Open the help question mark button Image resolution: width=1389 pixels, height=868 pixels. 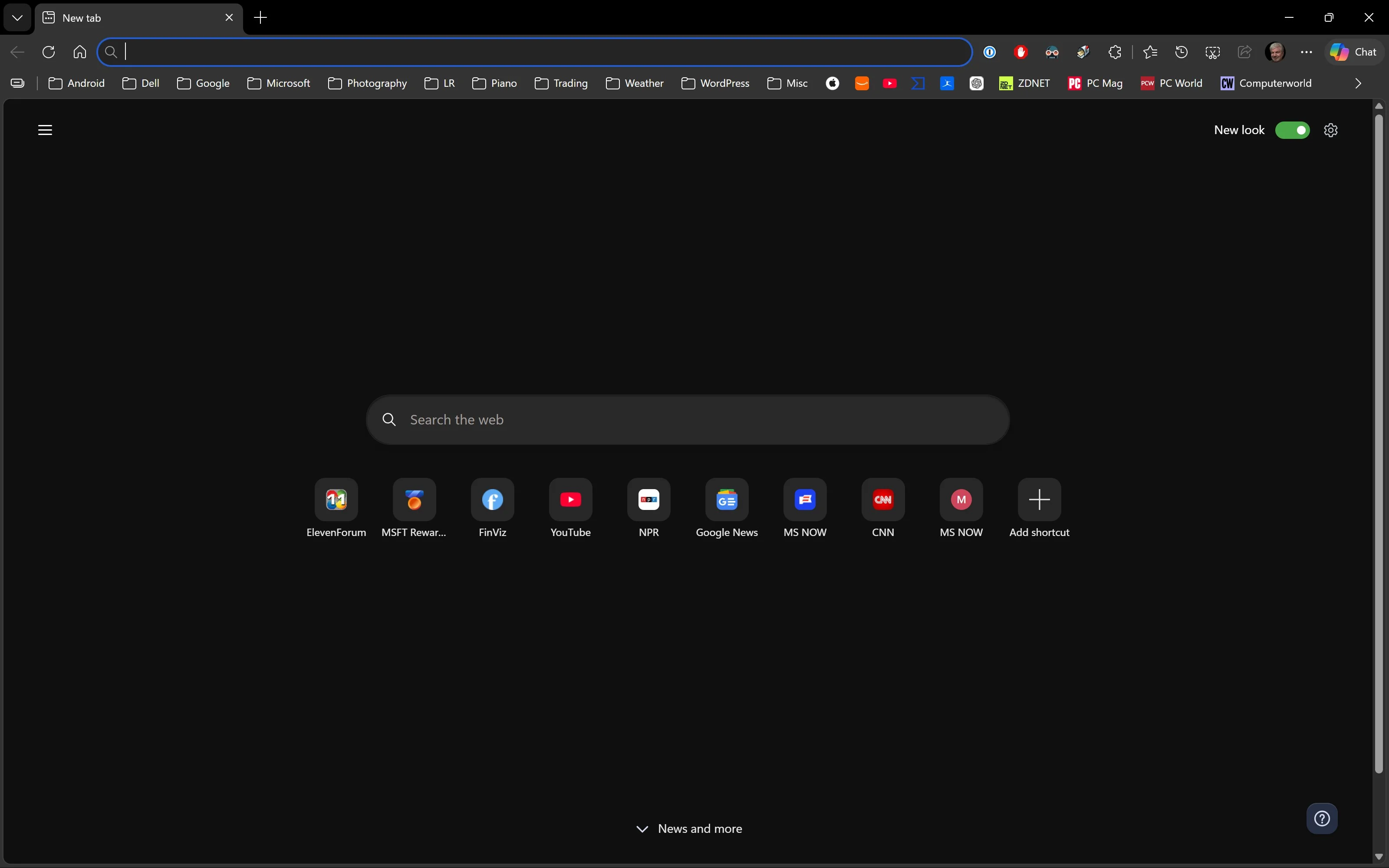(x=1323, y=818)
